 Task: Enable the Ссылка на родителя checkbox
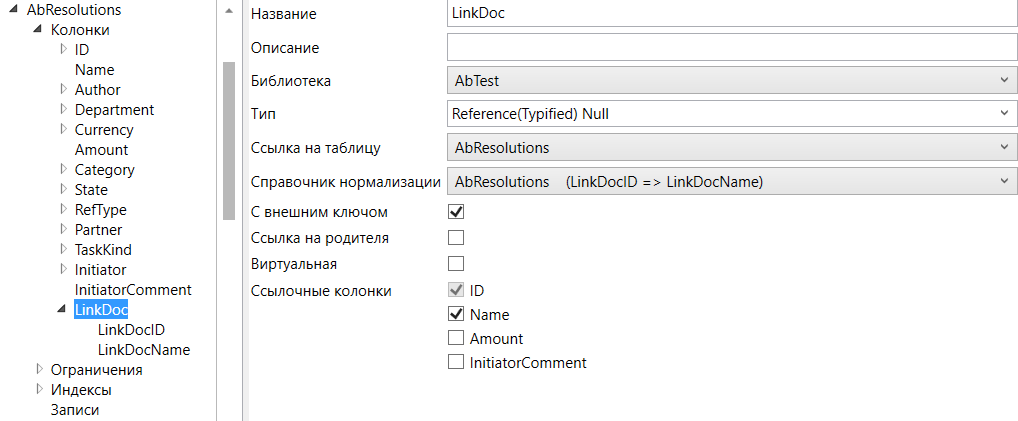(456, 238)
